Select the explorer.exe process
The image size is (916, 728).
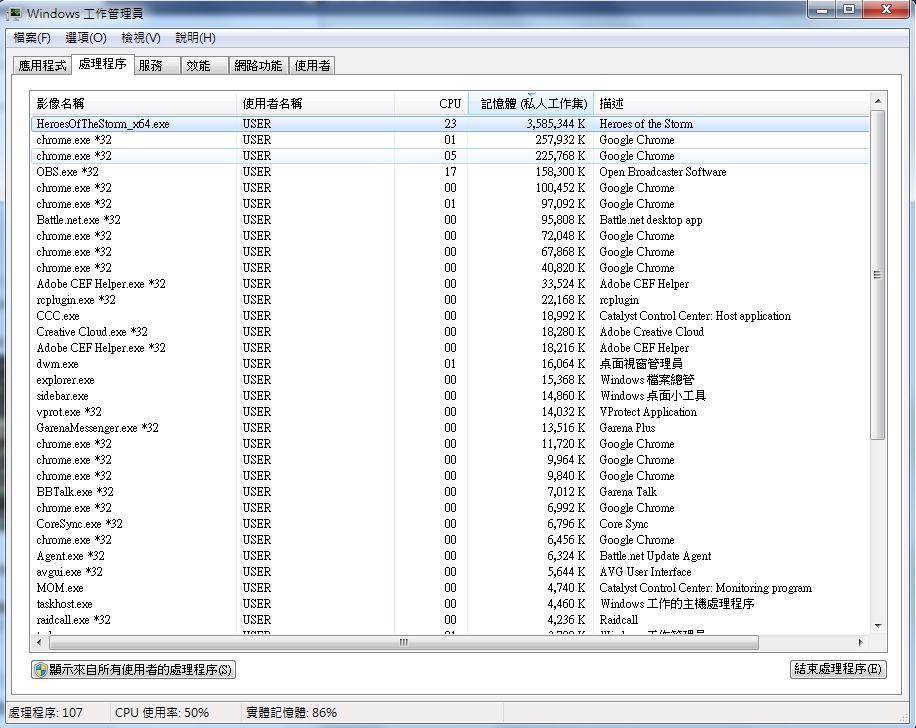click(x=450, y=380)
